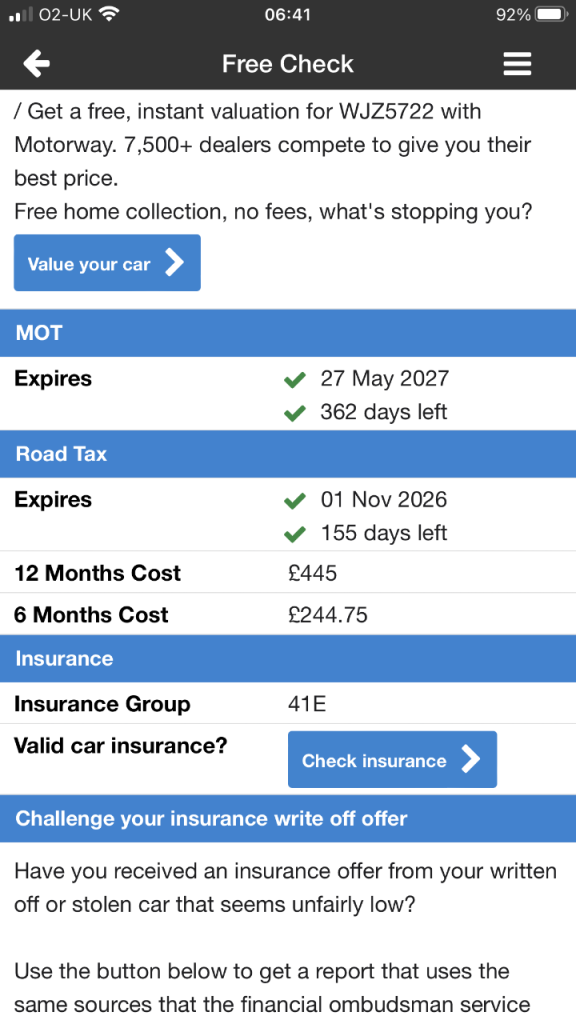Select the MOT section header
576x1024 pixels.
click(288, 333)
